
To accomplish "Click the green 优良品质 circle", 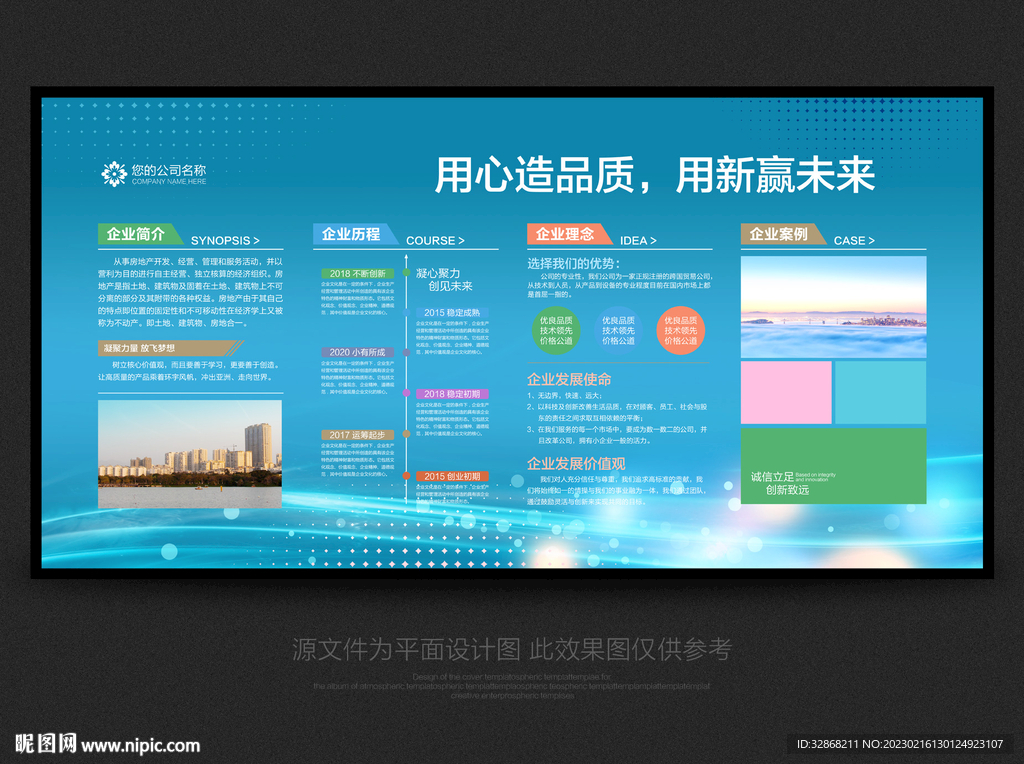I will (x=556, y=330).
